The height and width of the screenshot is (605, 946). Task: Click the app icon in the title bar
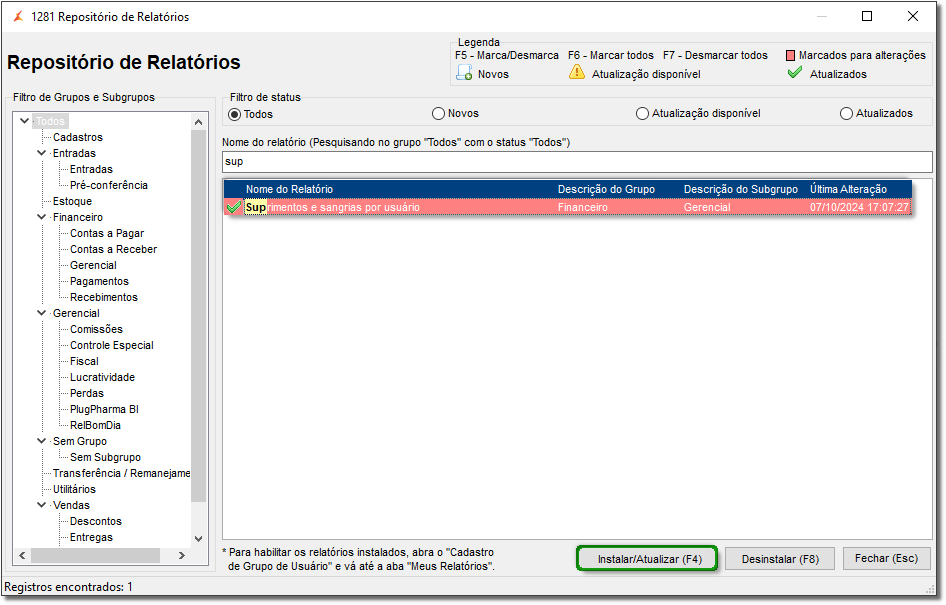click(x=19, y=16)
